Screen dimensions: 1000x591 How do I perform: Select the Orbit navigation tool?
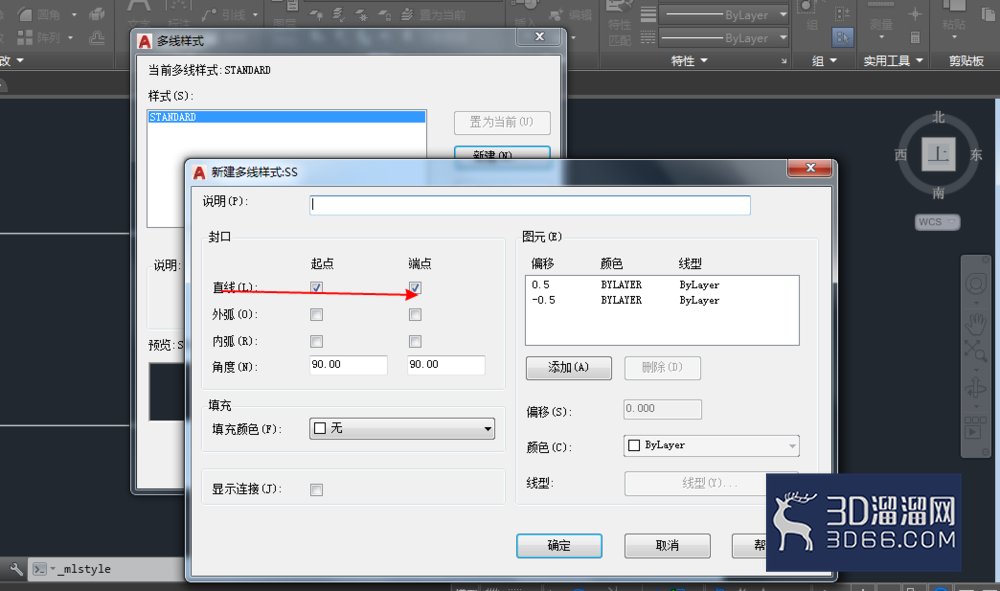975,388
